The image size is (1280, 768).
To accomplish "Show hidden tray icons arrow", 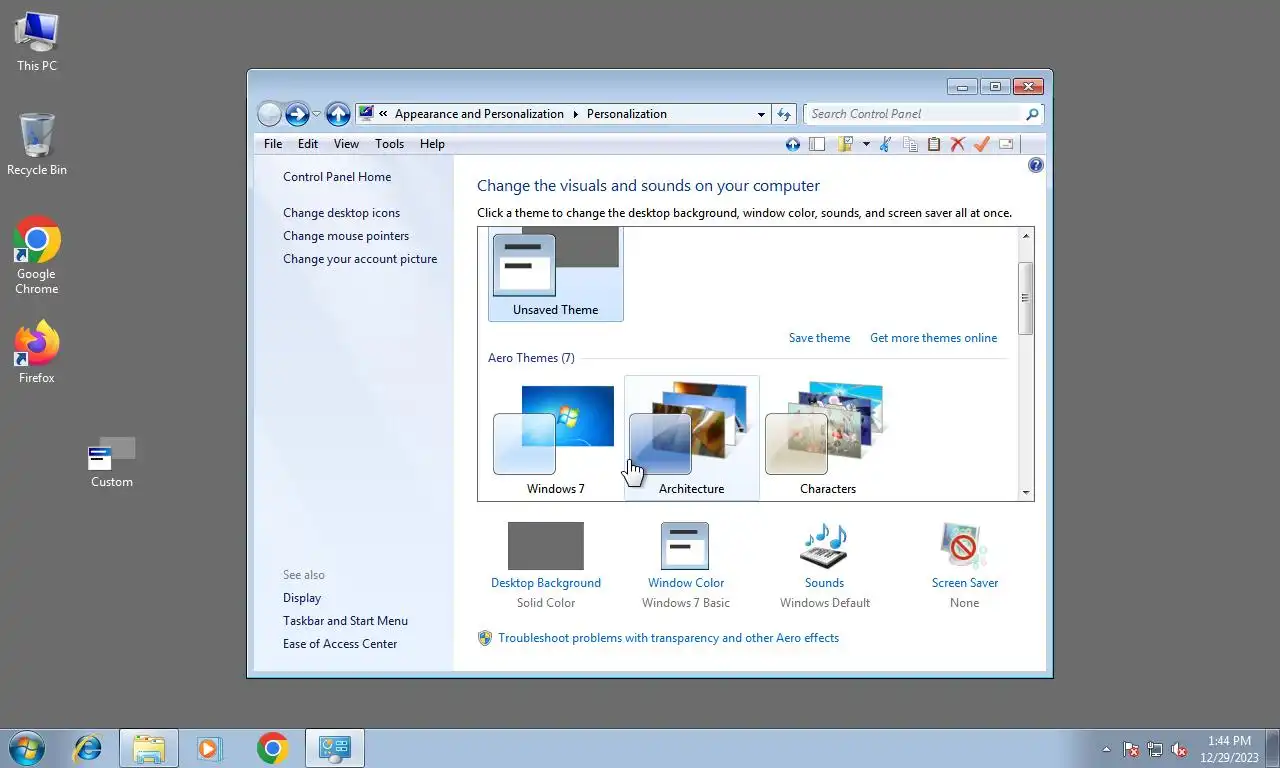I will pyautogui.click(x=1106, y=749).
